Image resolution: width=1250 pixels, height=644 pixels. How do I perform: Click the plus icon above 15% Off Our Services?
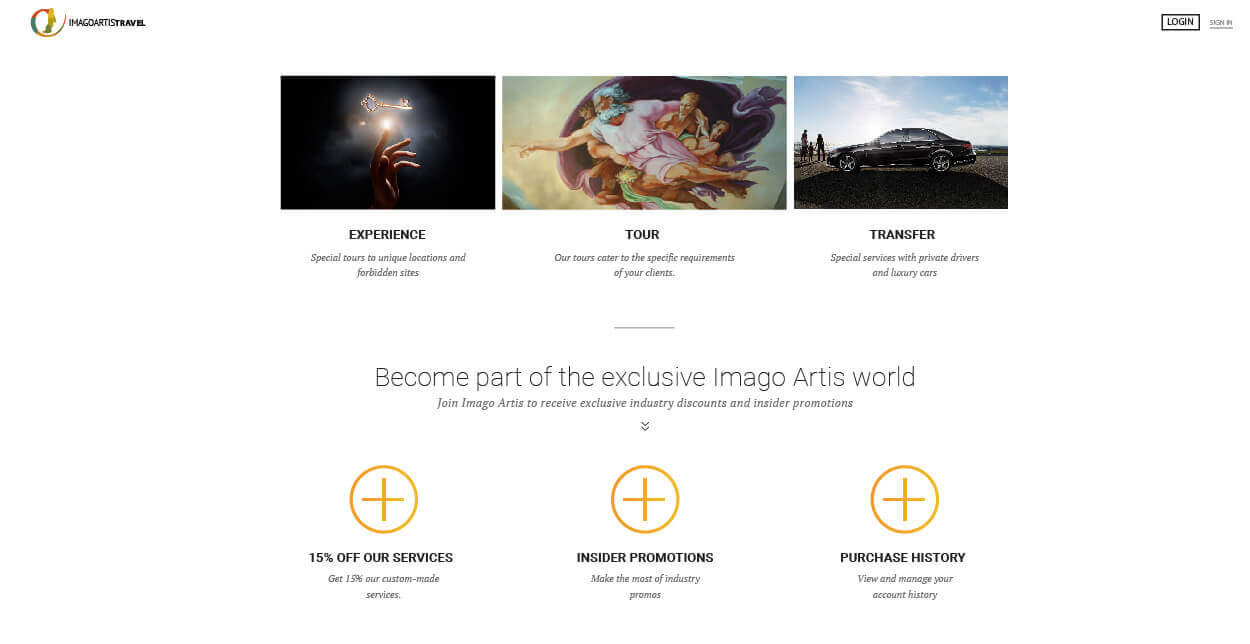[x=383, y=499]
